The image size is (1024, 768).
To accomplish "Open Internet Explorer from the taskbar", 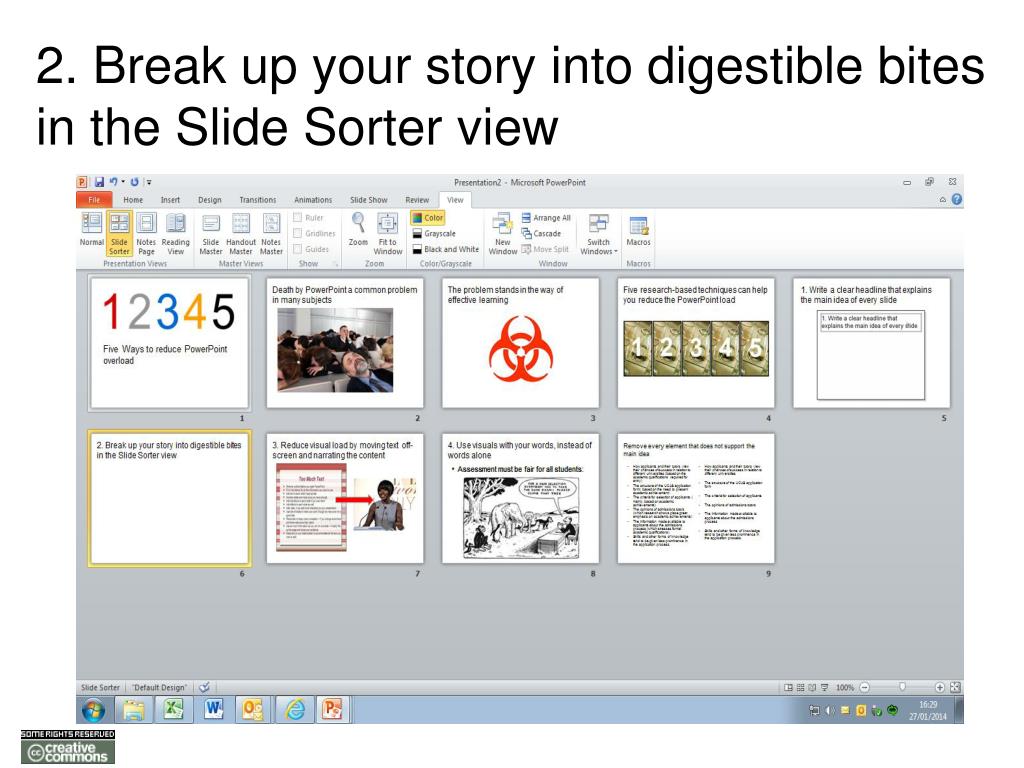I will pyautogui.click(x=295, y=709).
